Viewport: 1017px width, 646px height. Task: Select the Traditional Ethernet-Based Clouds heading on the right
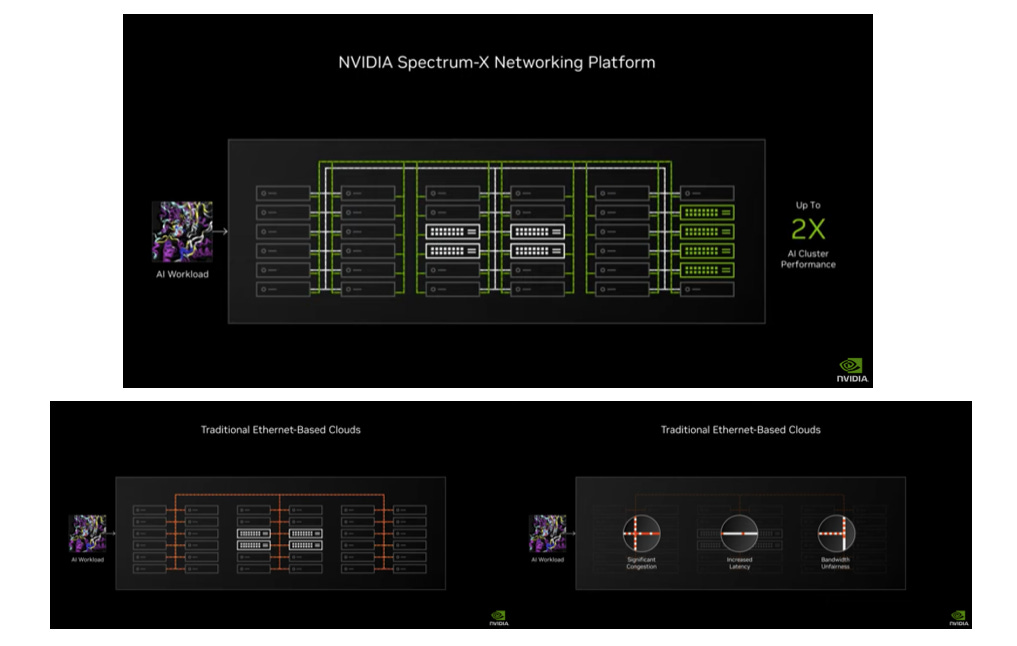coord(739,429)
